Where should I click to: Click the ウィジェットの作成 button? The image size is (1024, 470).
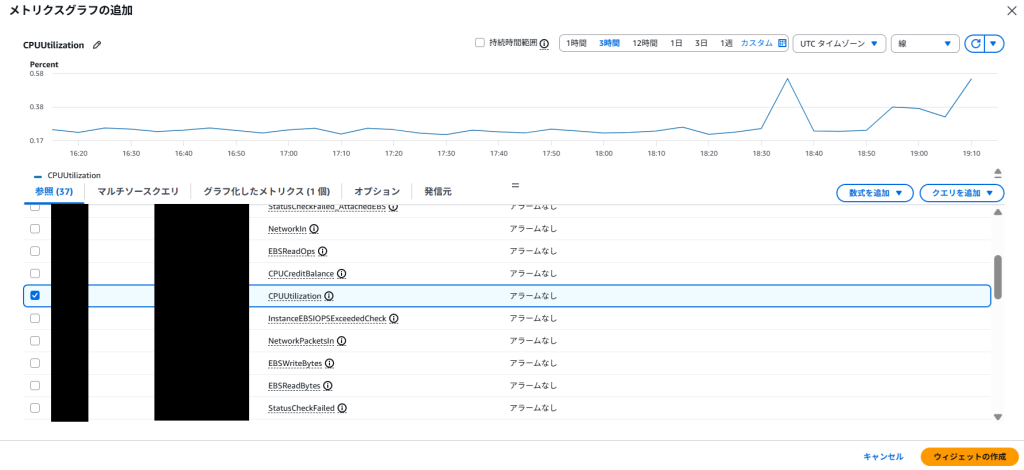tap(969, 456)
